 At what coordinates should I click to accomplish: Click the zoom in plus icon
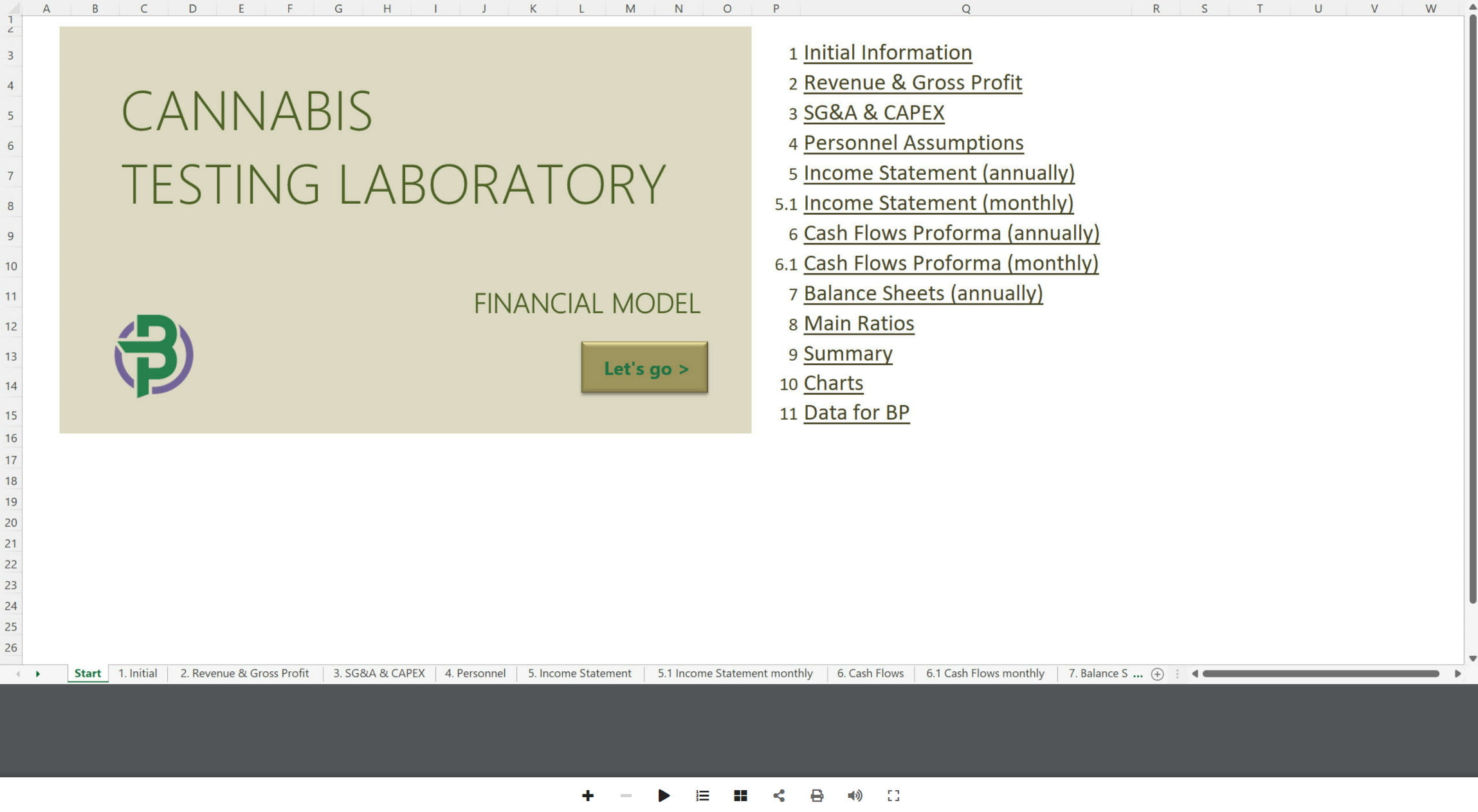(587, 795)
